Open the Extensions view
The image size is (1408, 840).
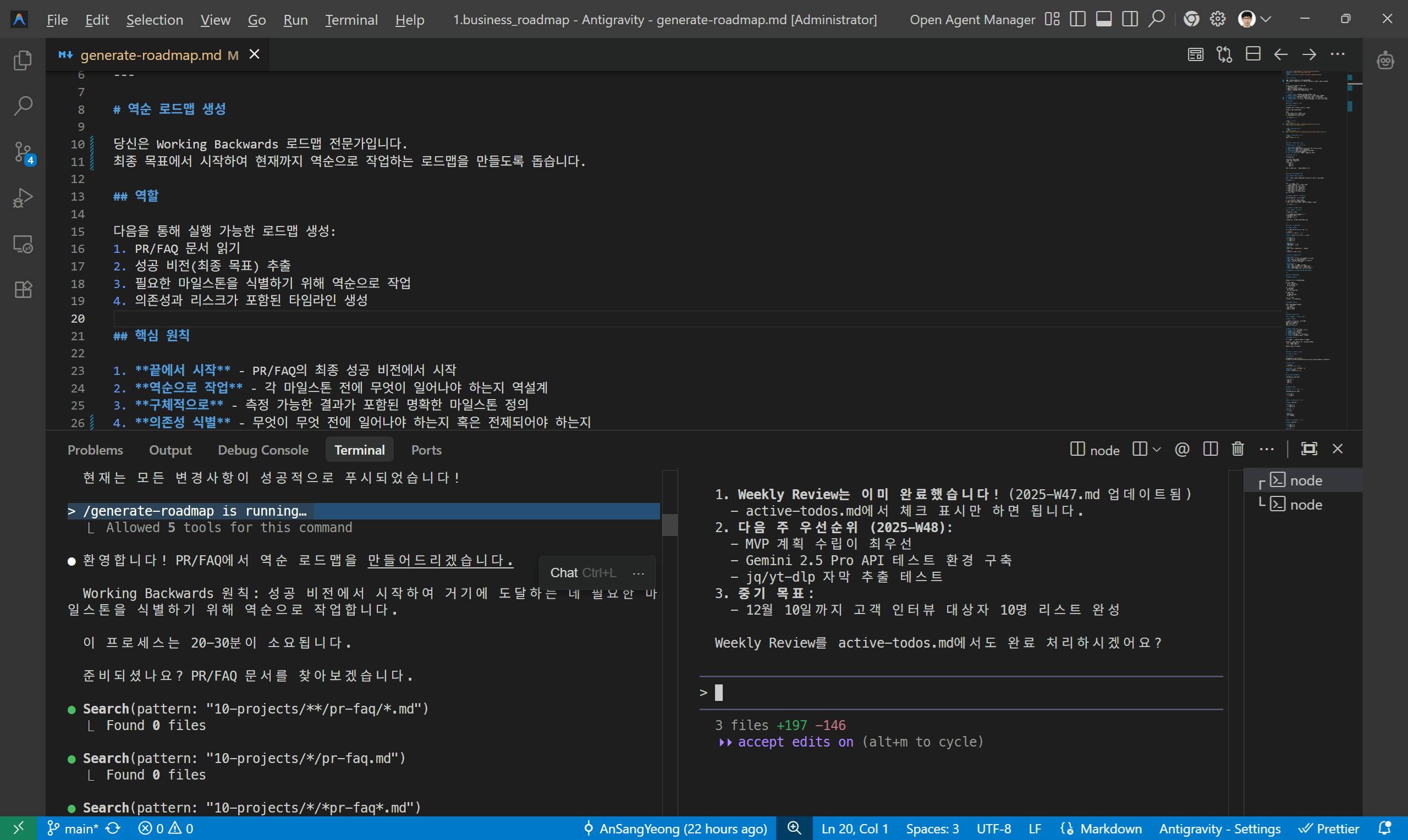[x=23, y=289]
